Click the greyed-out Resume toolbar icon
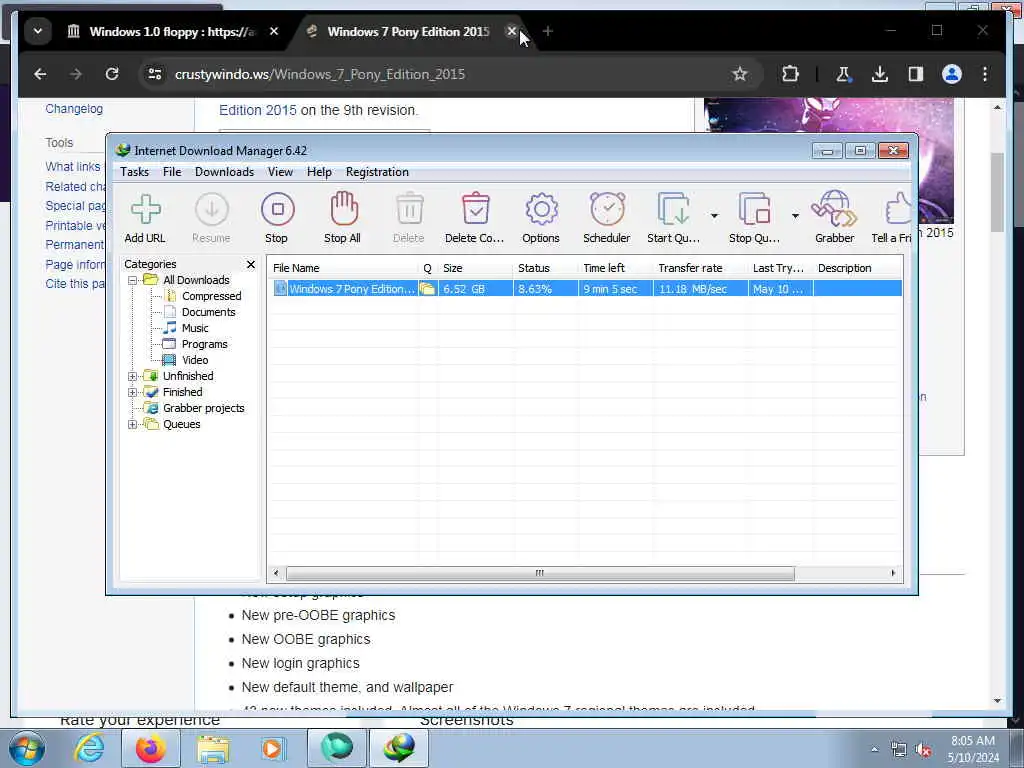The height and width of the screenshot is (768, 1024). 212,217
